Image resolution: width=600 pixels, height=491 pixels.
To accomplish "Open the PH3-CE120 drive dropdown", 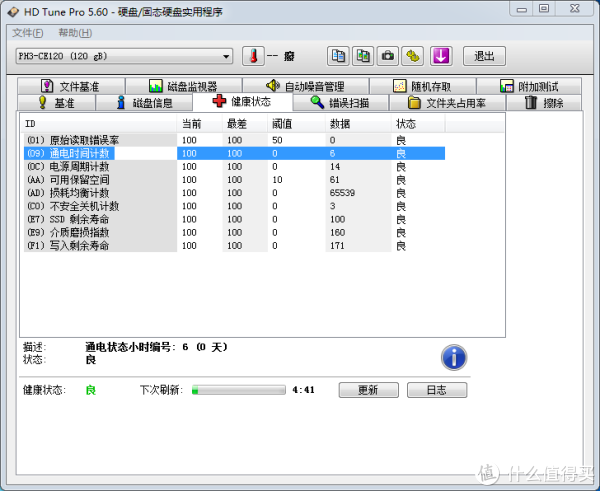I will pos(124,56).
